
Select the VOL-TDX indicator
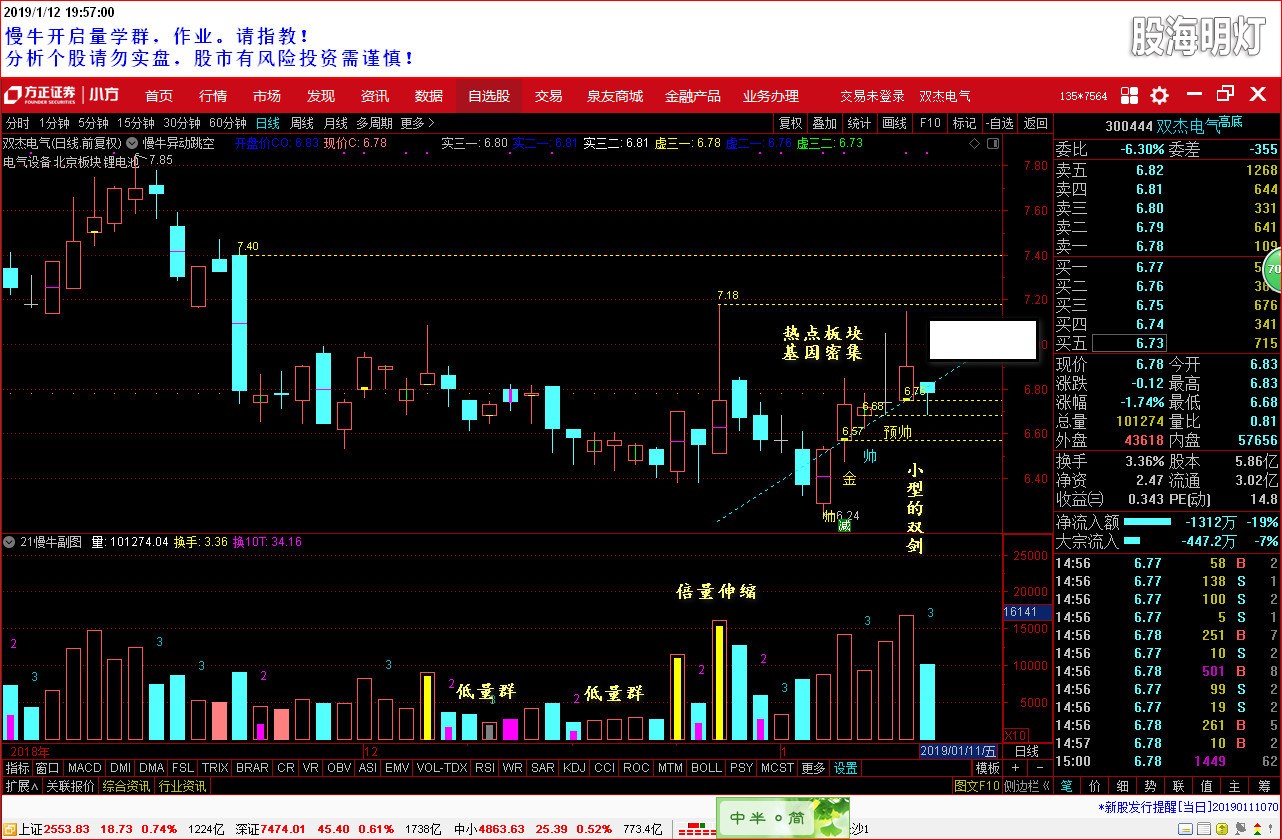click(442, 768)
